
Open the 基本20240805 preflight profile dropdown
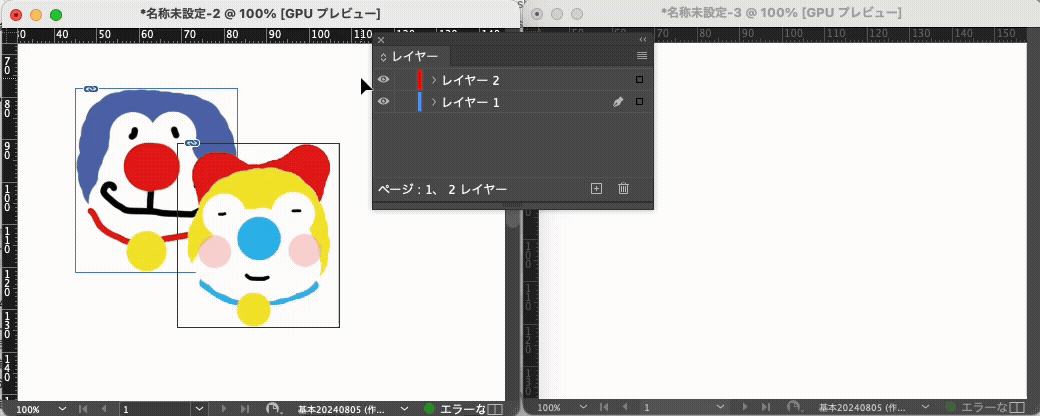[x=404, y=409]
